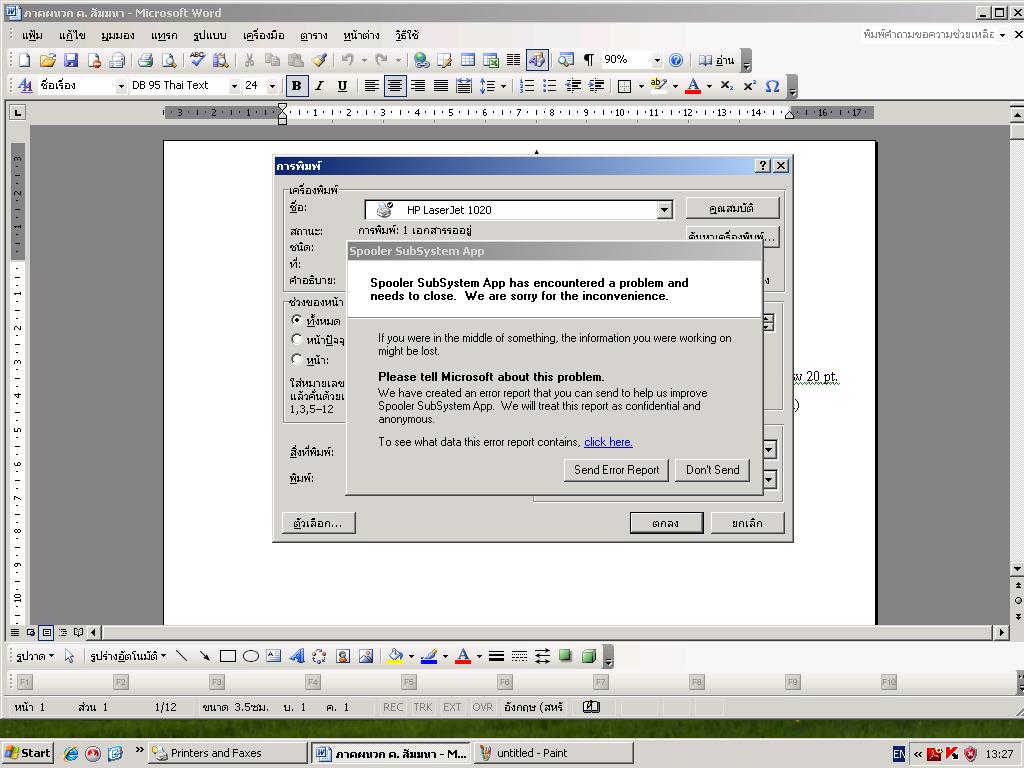Center align the text
Screen dimensions: 1024x768
[x=394, y=86]
